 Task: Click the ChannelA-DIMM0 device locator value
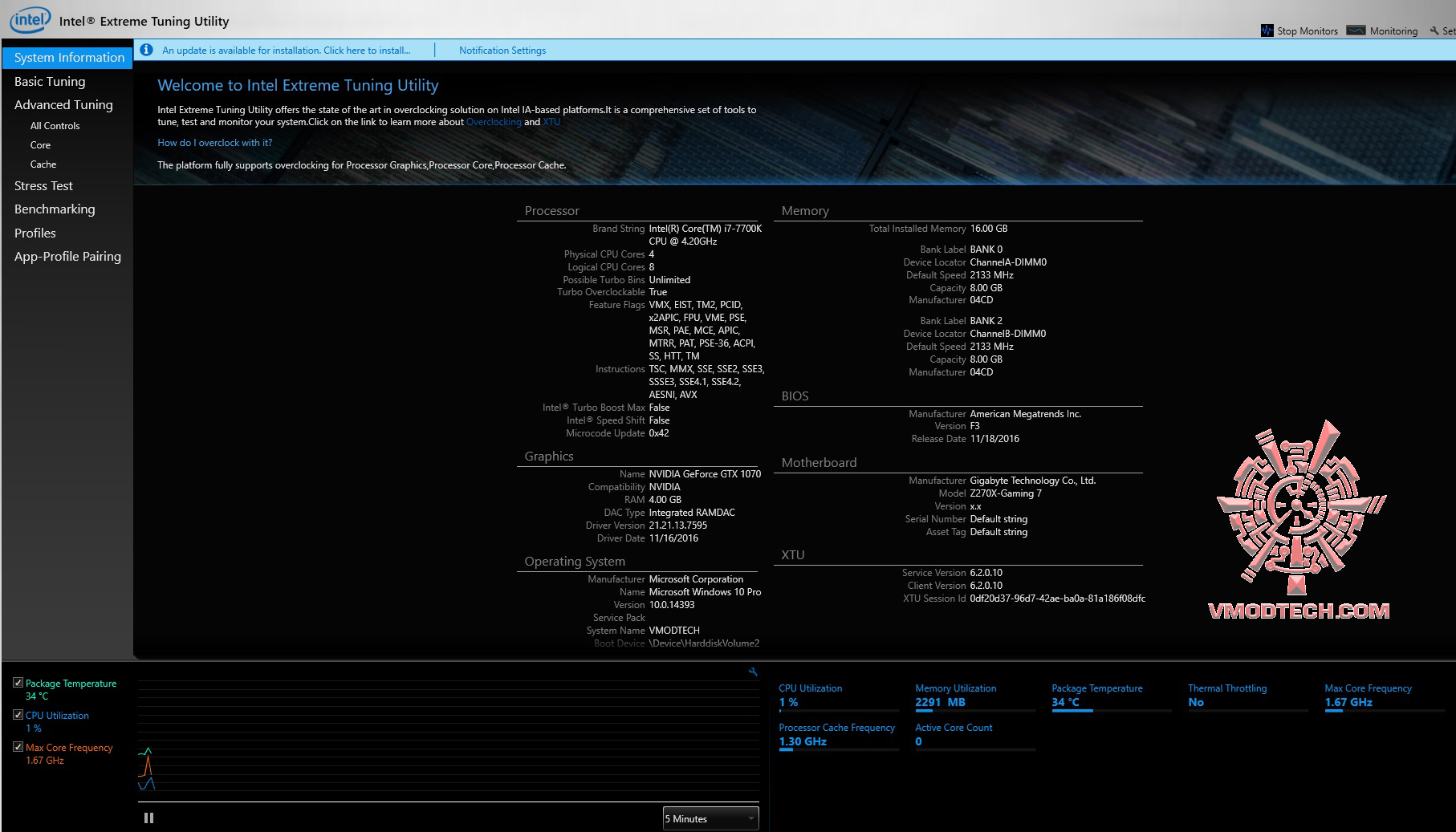click(1008, 262)
